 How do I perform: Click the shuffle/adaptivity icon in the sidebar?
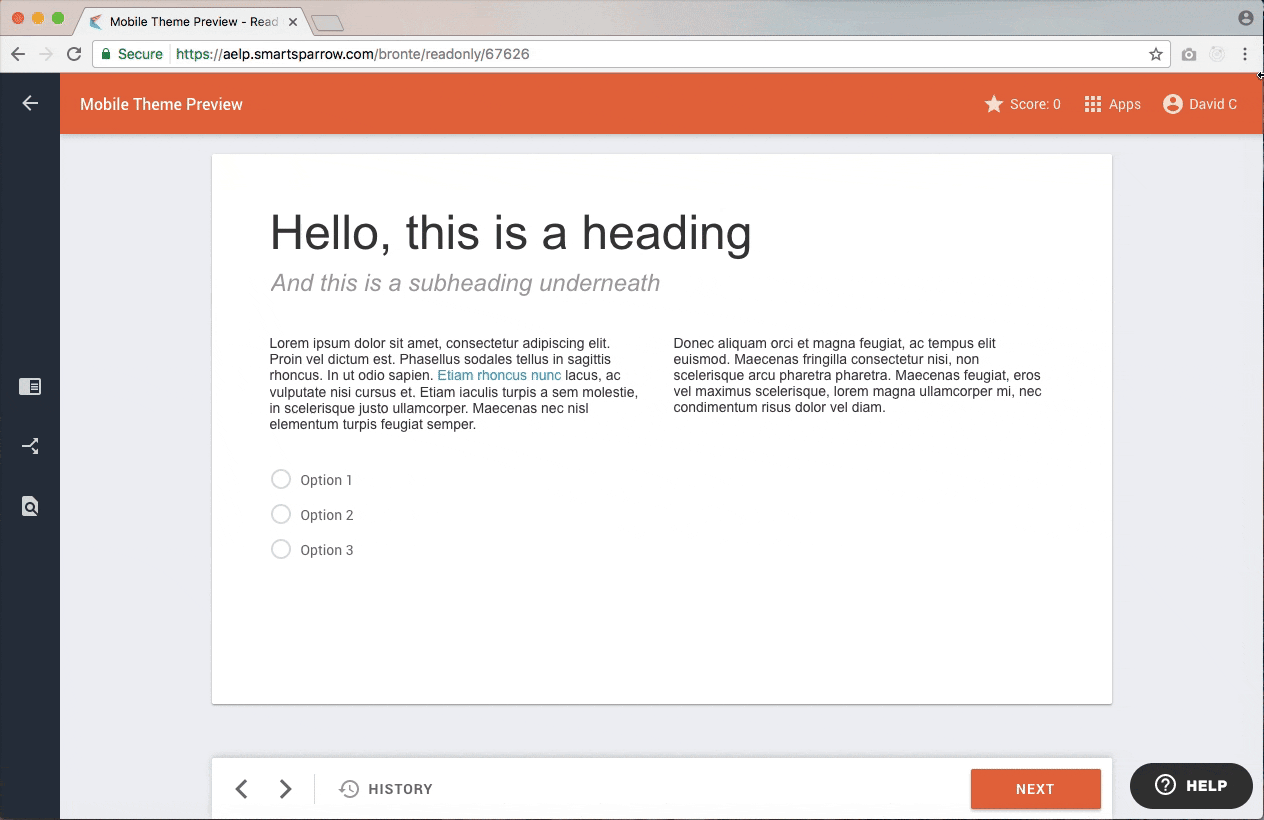click(30, 446)
